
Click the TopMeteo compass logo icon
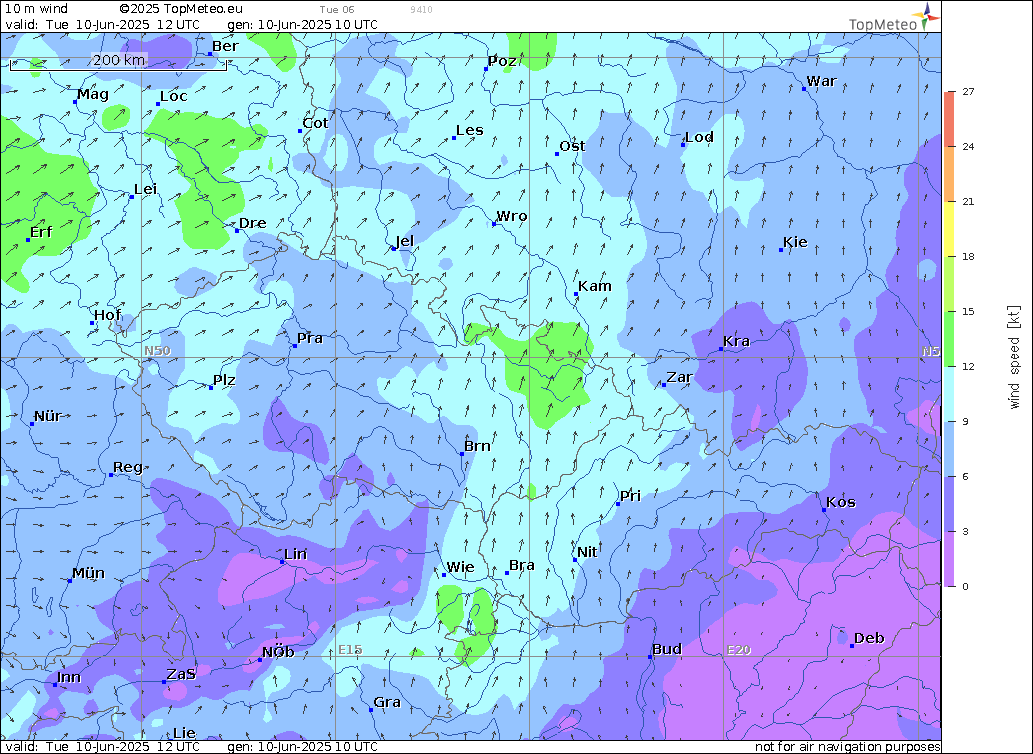(928, 15)
